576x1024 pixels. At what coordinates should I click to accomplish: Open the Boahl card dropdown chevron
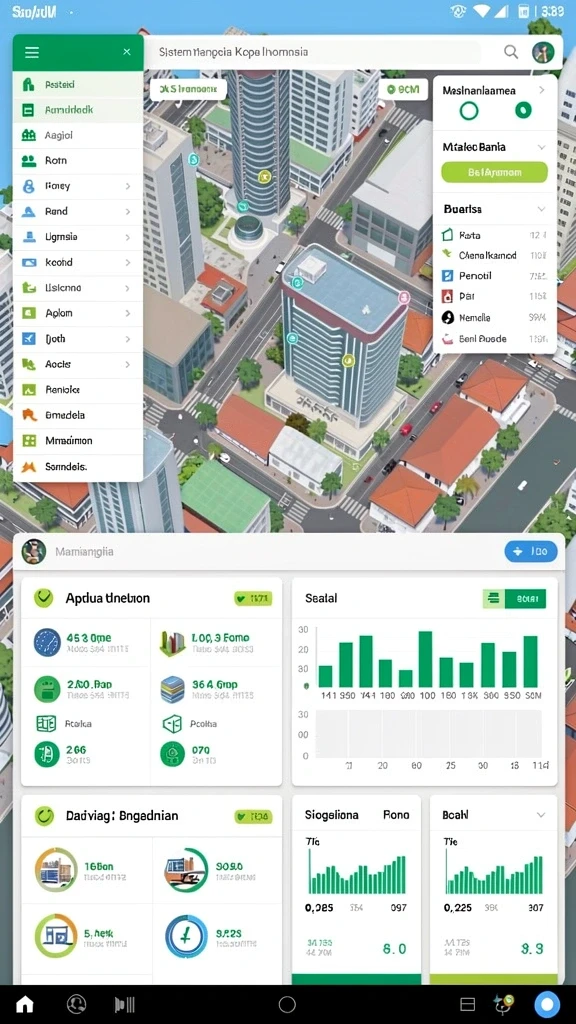(541, 815)
